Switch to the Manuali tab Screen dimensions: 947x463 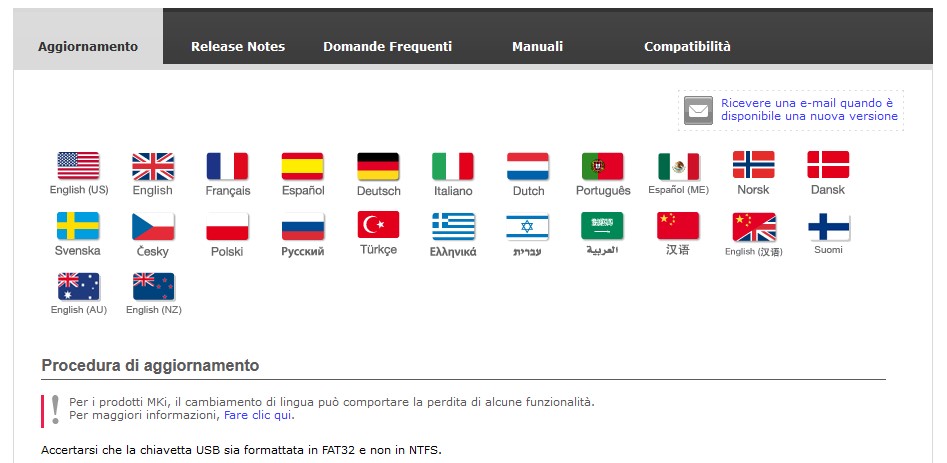coord(538,46)
